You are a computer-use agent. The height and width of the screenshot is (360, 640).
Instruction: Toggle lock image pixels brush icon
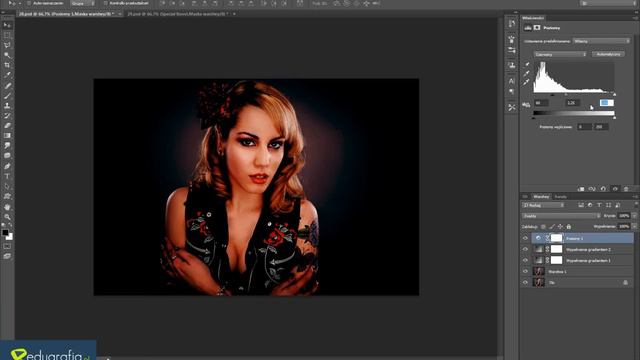point(552,227)
